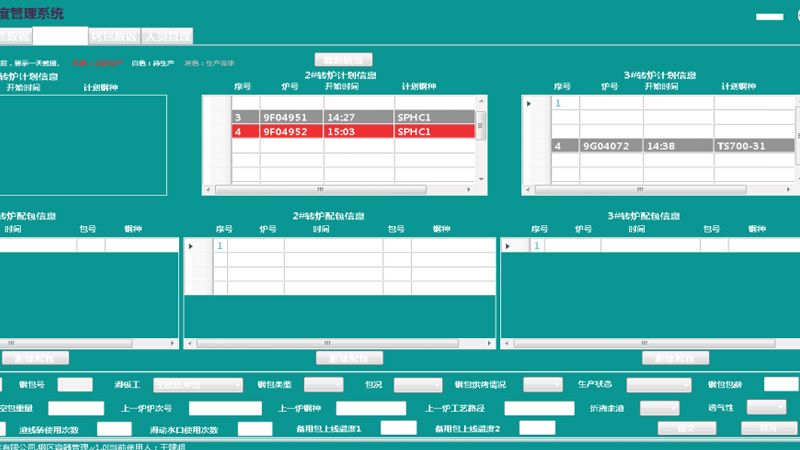Click scroll-right arrow of 2#转炉计划信息 table
The width and height of the screenshot is (800, 450).
[x=469, y=188]
